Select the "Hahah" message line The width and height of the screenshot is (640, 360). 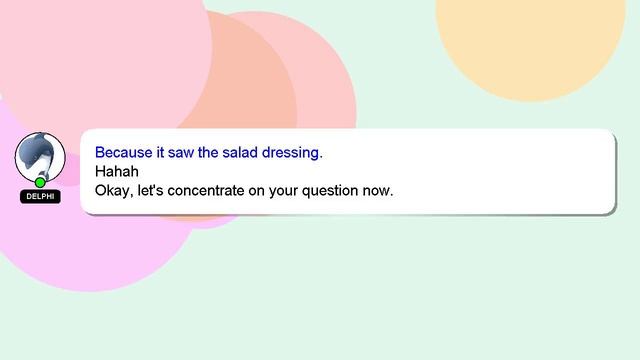tap(117, 171)
